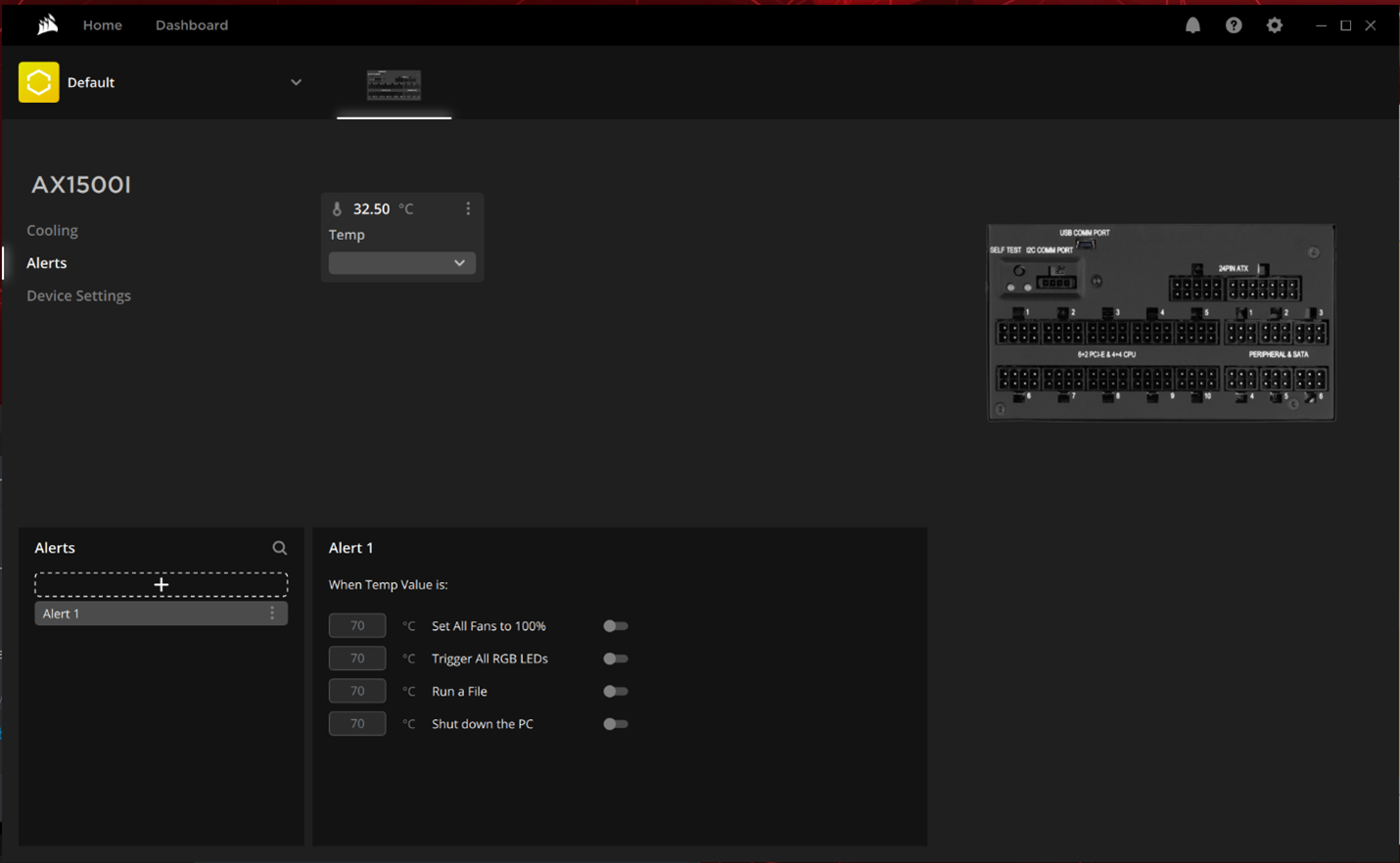Viewport: 1400px width, 863px height.
Task: Select the AX1500i device thumbnail
Action: pyautogui.click(x=394, y=84)
